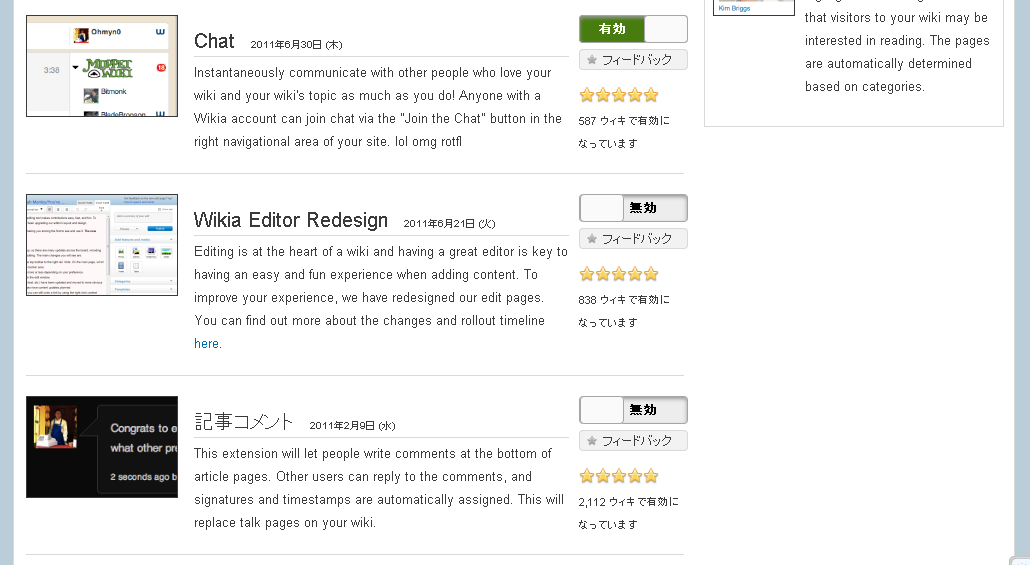Click the 記事コメント feature title
Viewport: 1030px width, 565px height.
point(244,421)
